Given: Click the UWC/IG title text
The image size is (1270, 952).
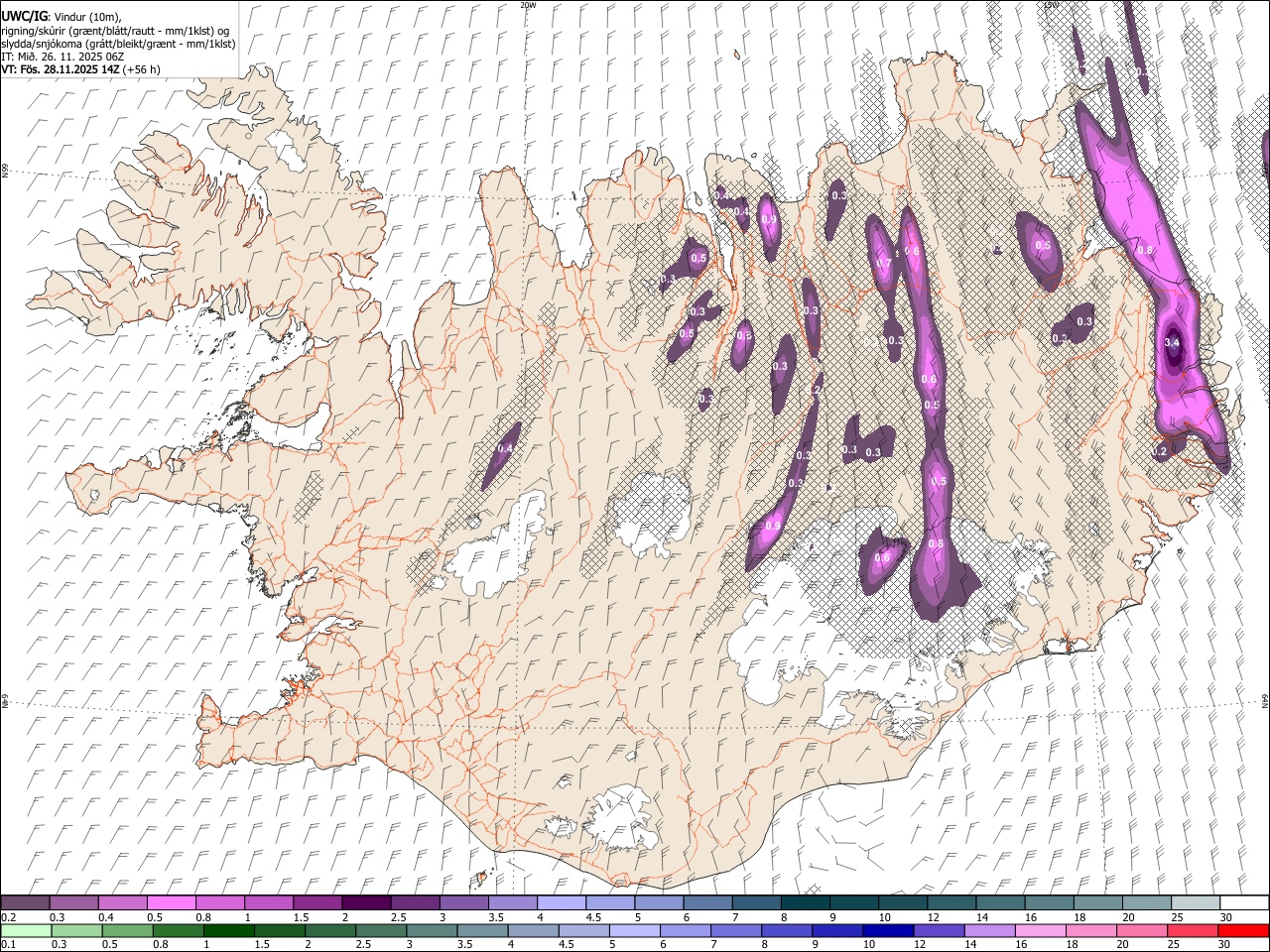Looking at the screenshot, I should tap(25, 17).
